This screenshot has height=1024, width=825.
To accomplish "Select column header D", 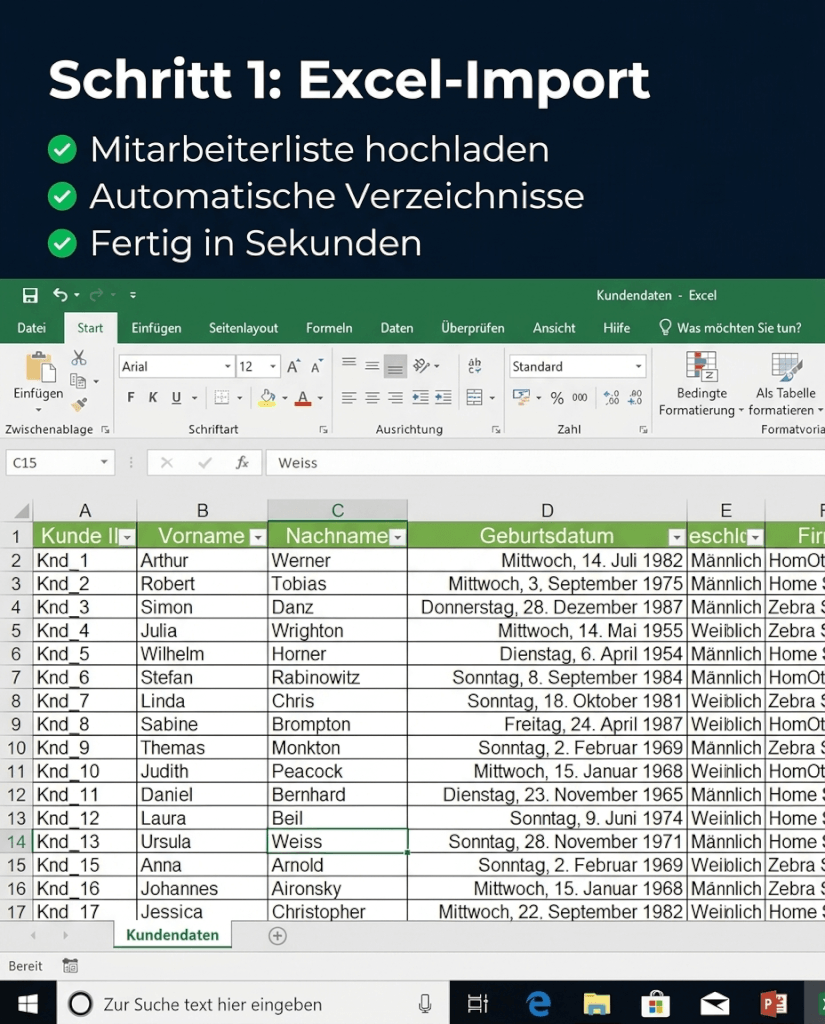I will [547, 511].
